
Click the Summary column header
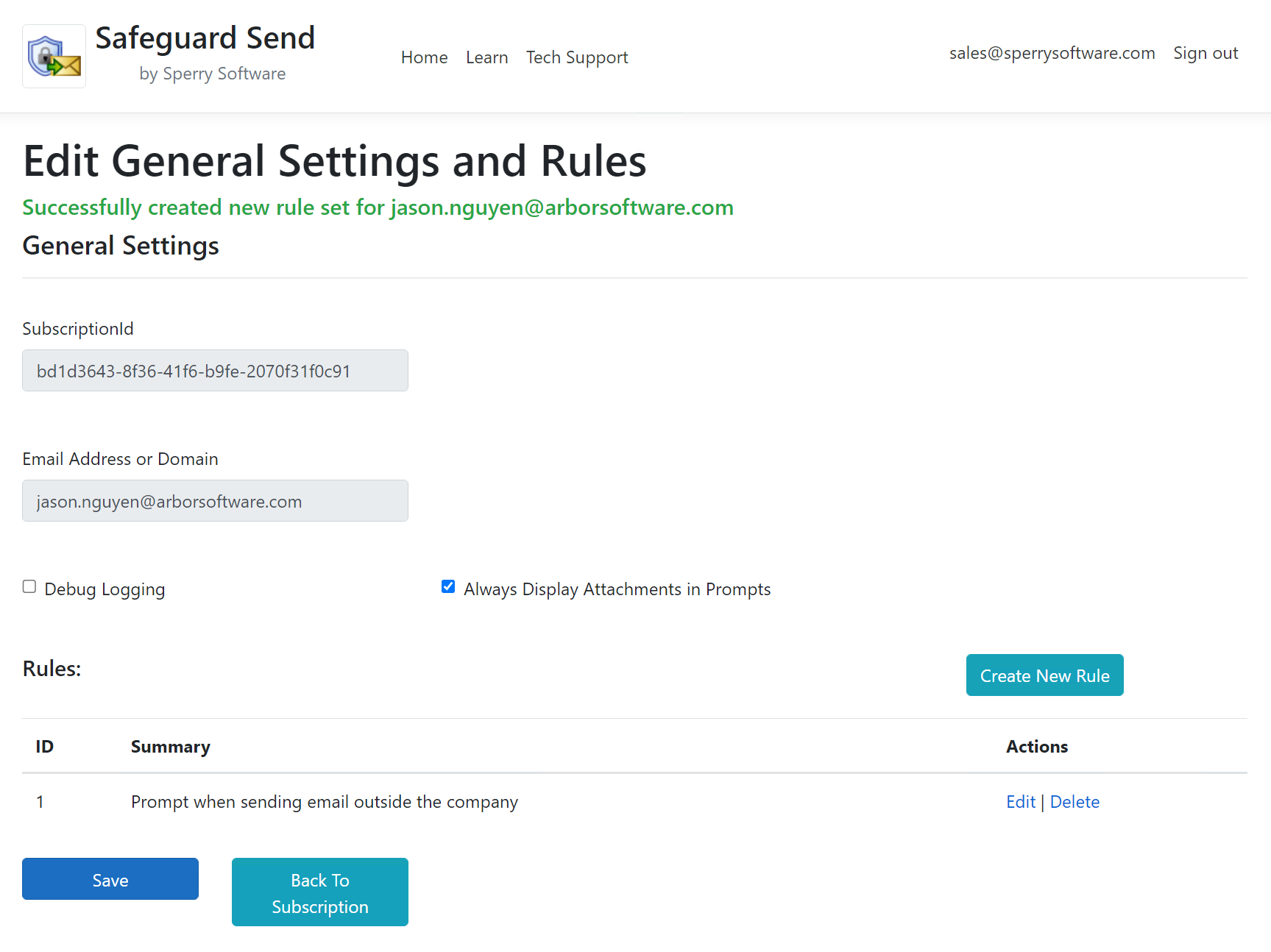tap(170, 747)
